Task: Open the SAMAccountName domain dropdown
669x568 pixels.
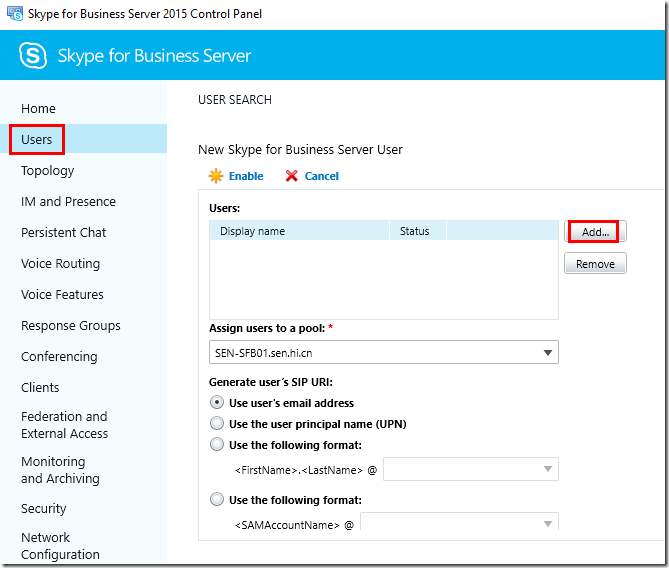Action: [x=459, y=522]
